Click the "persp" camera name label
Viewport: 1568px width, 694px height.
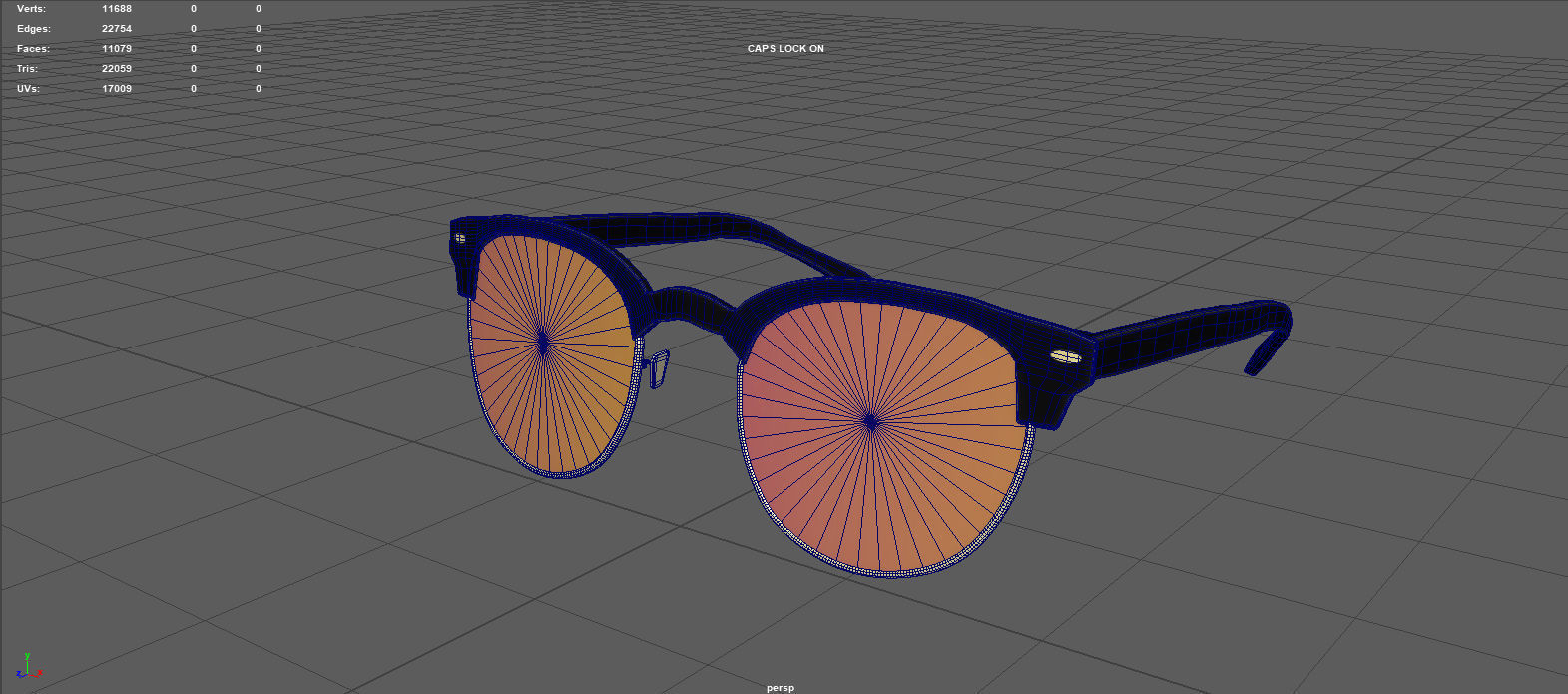click(x=781, y=687)
